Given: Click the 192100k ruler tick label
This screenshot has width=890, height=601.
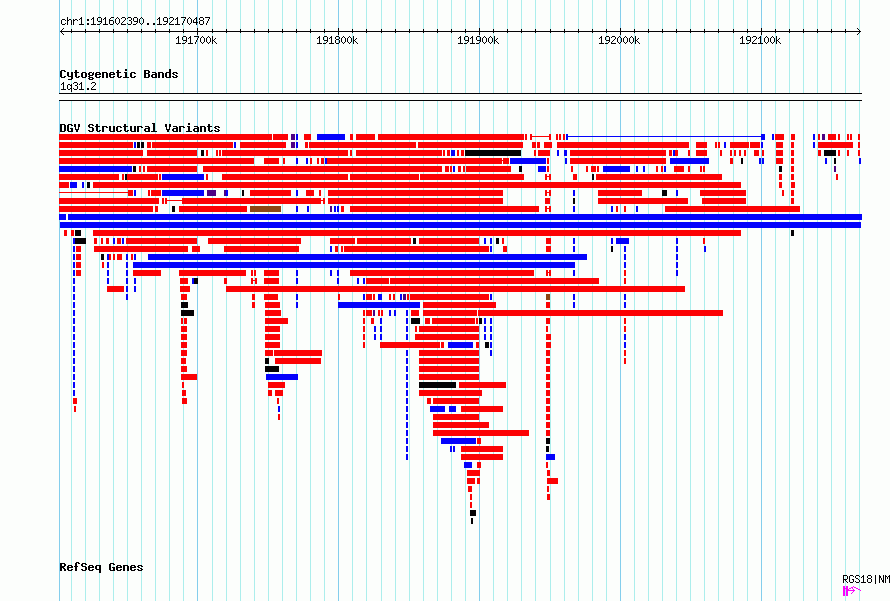Looking at the screenshot, I should coord(760,40).
